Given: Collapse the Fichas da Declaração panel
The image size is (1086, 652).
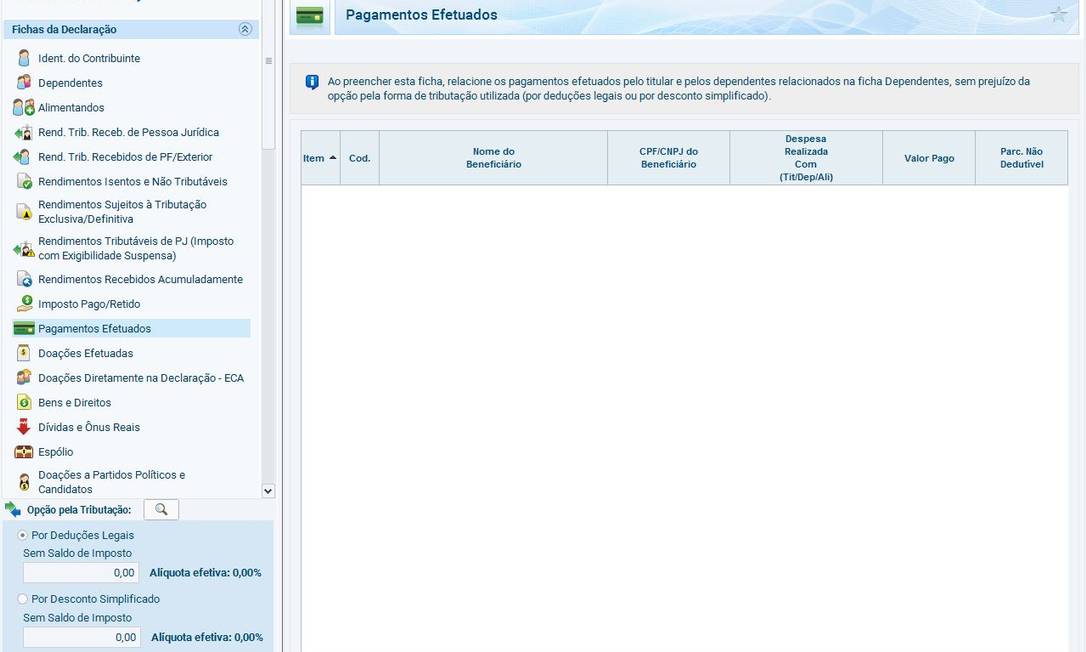Looking at the screenshot, I should [245, 30].
